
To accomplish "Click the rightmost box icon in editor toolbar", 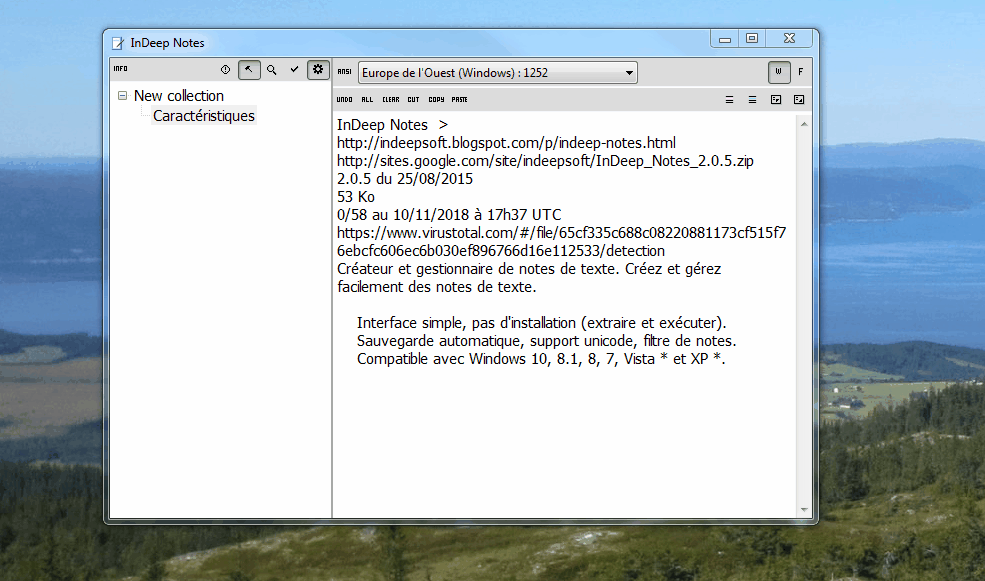I will pos(799,100).
